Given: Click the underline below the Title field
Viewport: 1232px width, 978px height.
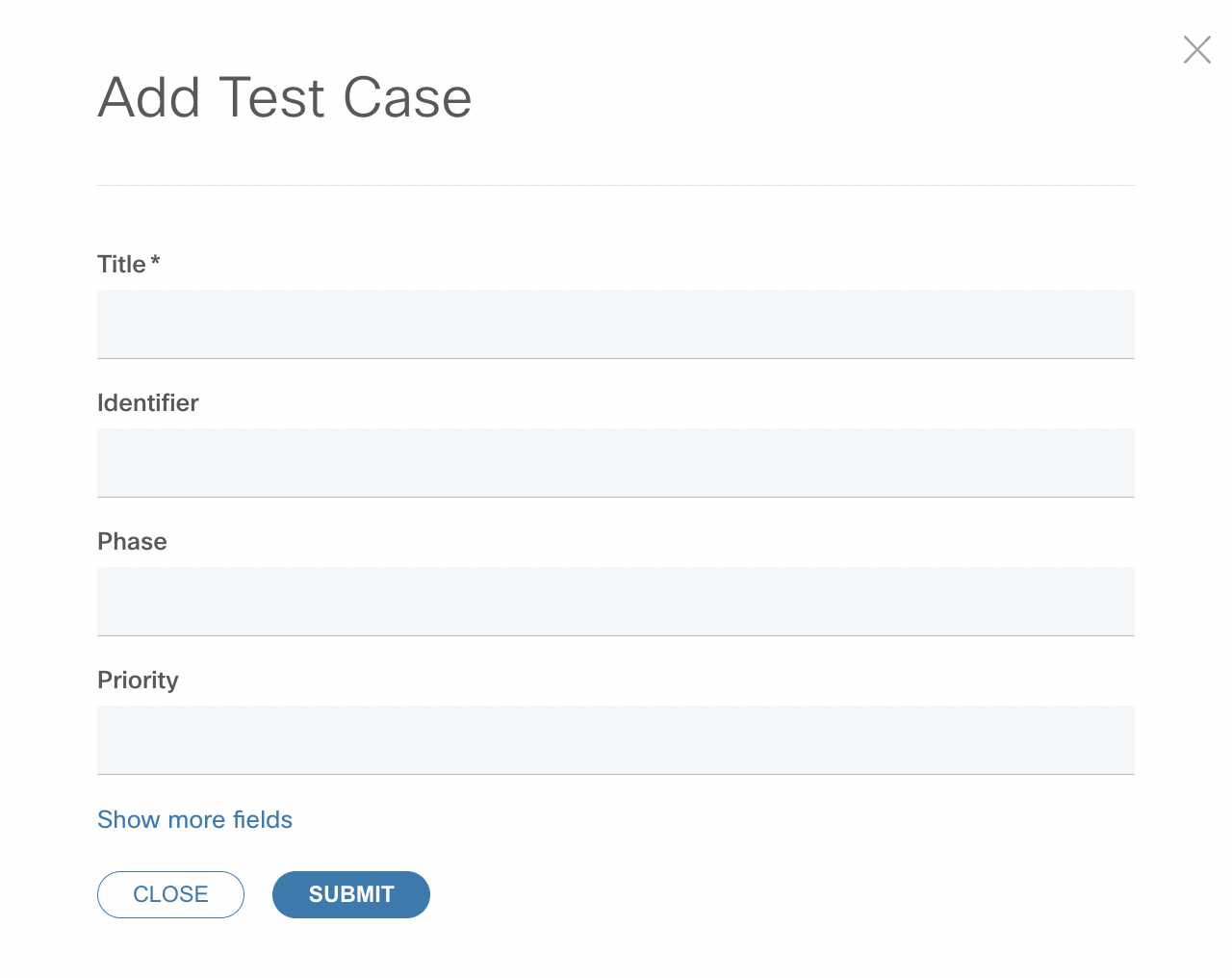Looking at the screenshot, I should point(616,358).
